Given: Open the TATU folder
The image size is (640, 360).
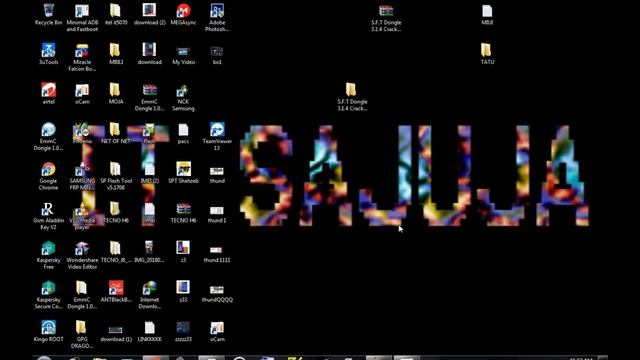Looking at the screenshot, I should tap(486, 50).
